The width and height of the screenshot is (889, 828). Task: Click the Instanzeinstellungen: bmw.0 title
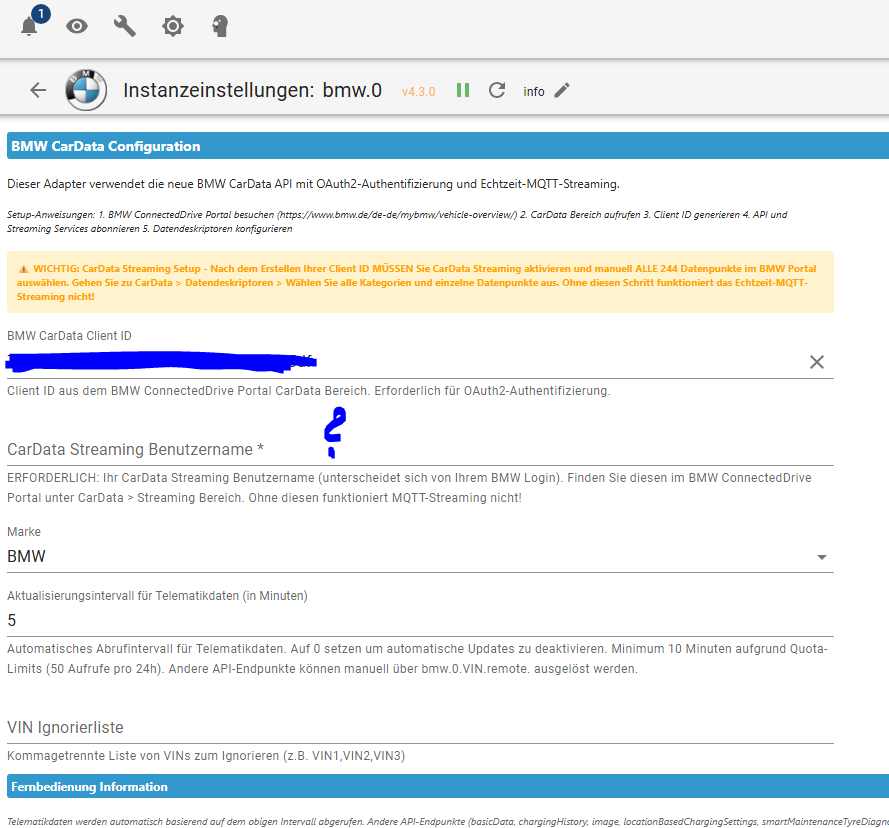(252, 90)
